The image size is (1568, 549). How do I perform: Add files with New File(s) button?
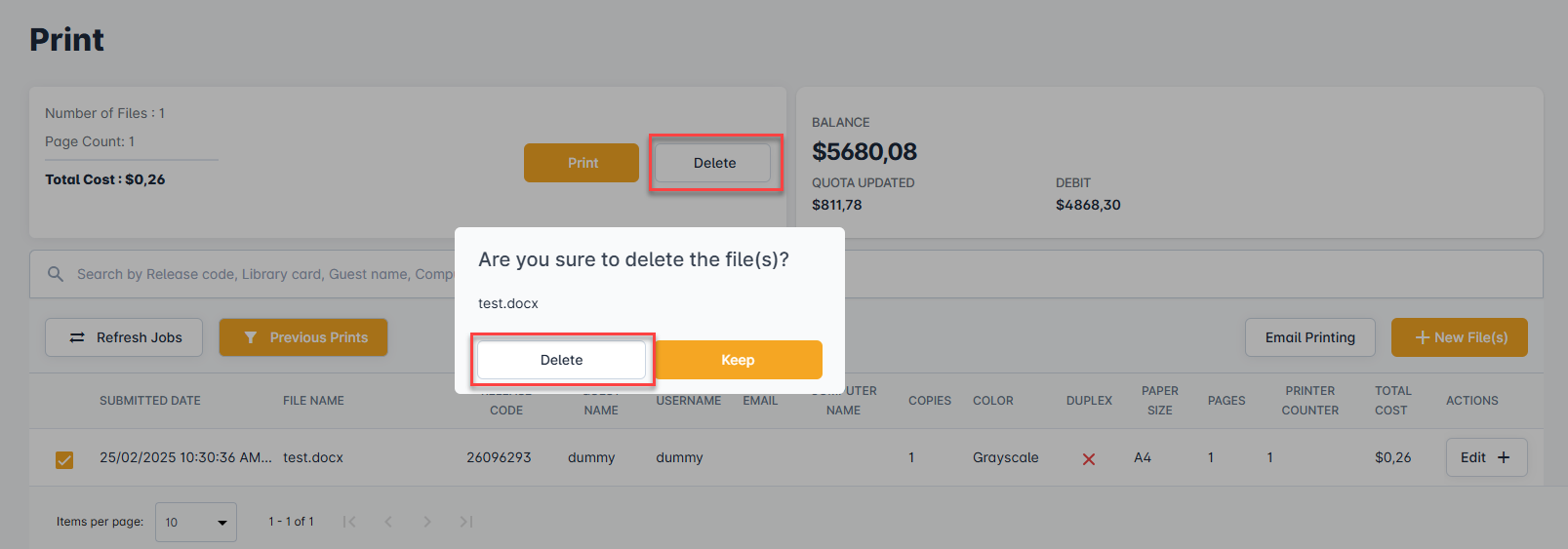click(x=1460, y=337)
